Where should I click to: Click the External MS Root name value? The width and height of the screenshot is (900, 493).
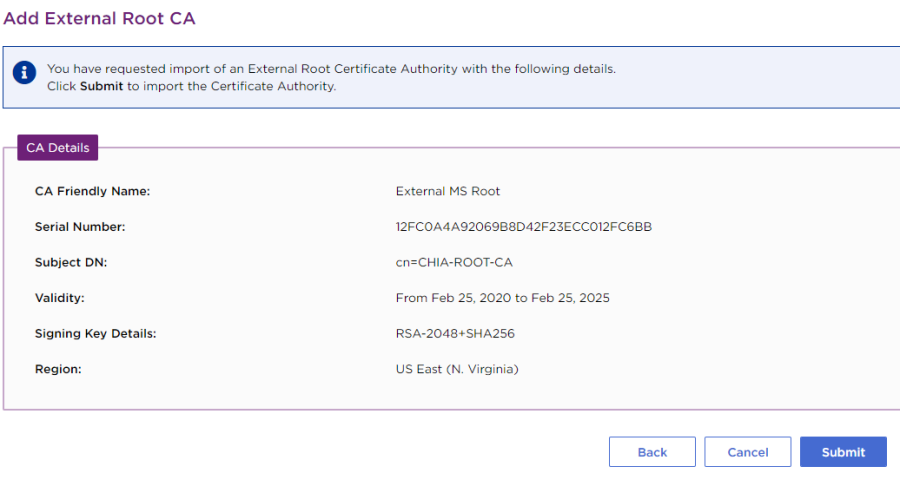tap(448, 191)
